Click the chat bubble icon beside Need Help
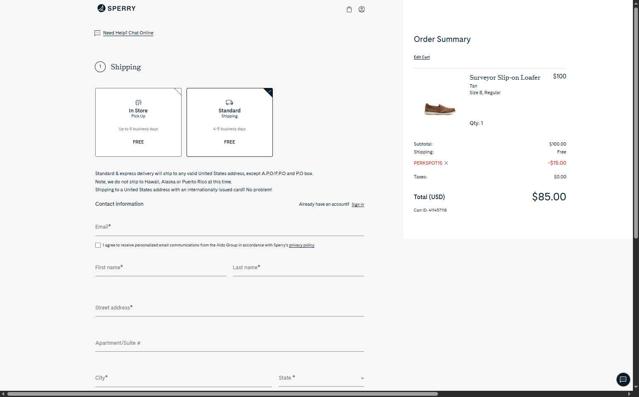 pos(97,33)
